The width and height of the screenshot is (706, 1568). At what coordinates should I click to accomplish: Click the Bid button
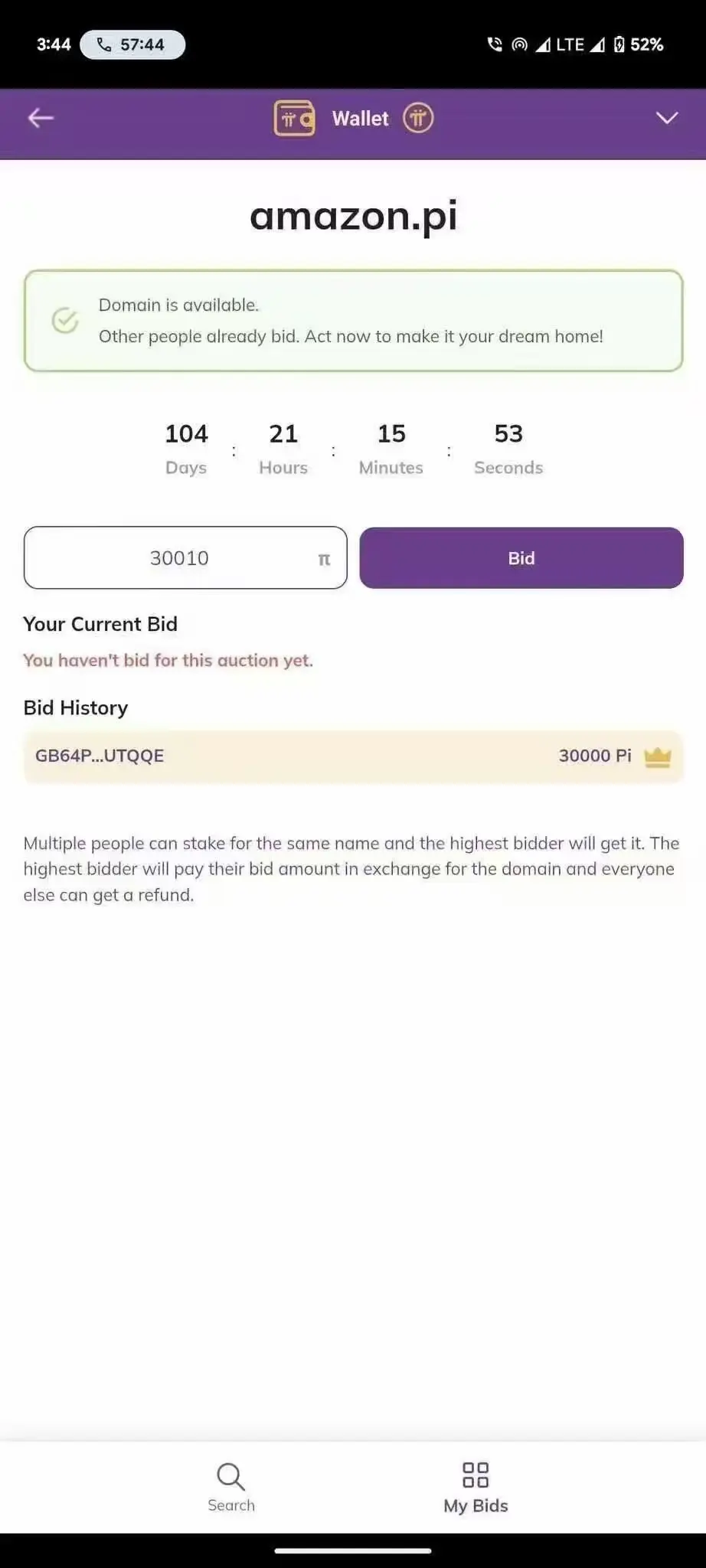[x=521, y=558]
